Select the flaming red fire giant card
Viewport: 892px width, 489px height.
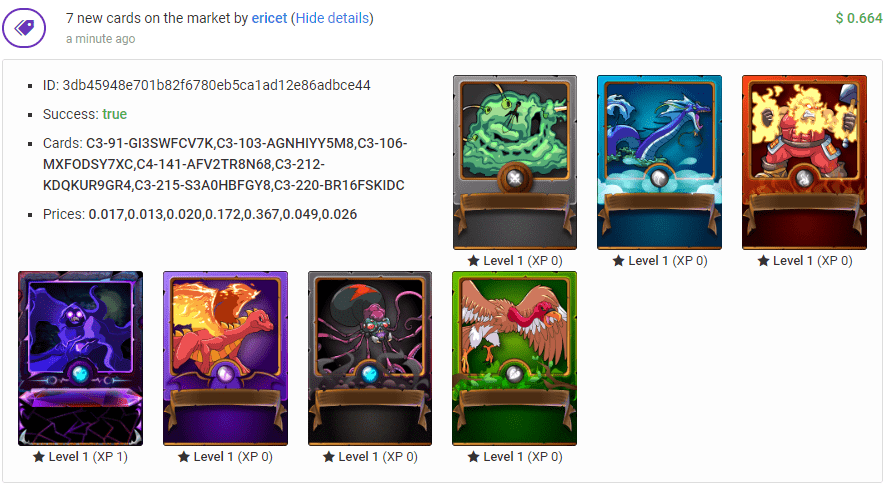[x=804, y=162]
